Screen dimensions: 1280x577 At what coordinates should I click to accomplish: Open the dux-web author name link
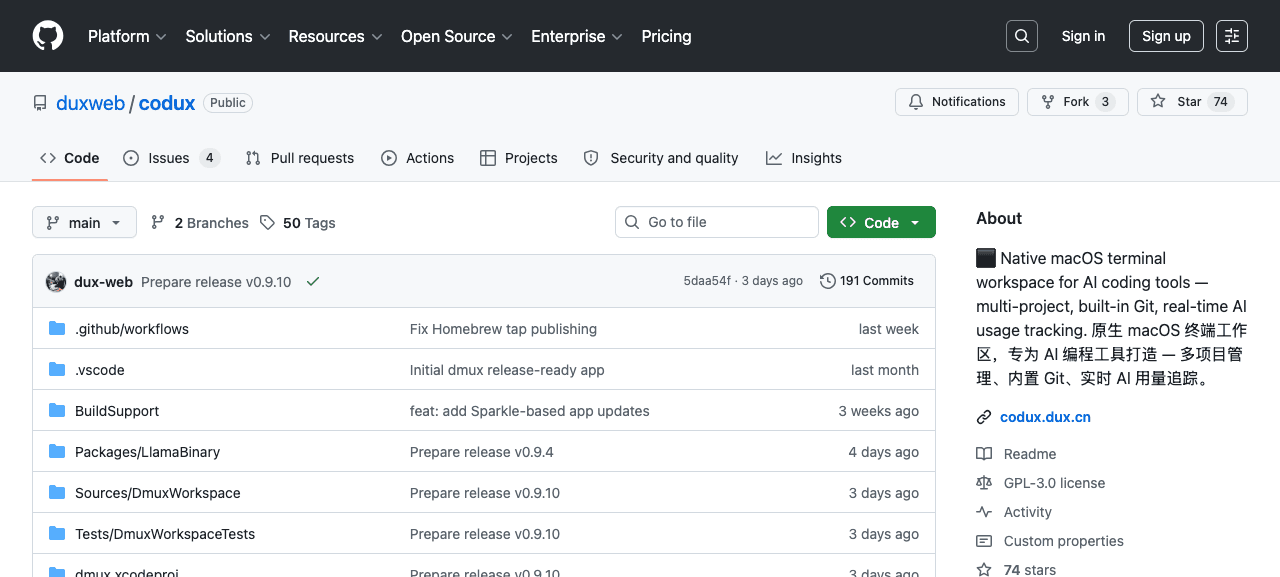(103, 282)
